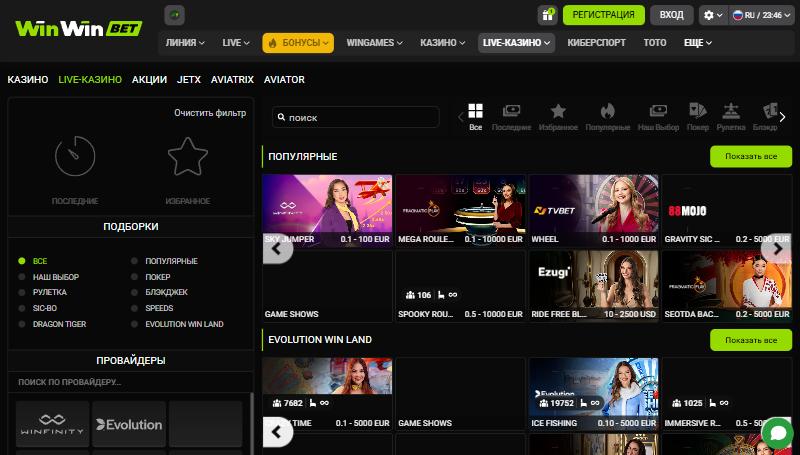Select the 'Покер' collection radio
This screenshot has width=800, height=455.
pos(134,276)
